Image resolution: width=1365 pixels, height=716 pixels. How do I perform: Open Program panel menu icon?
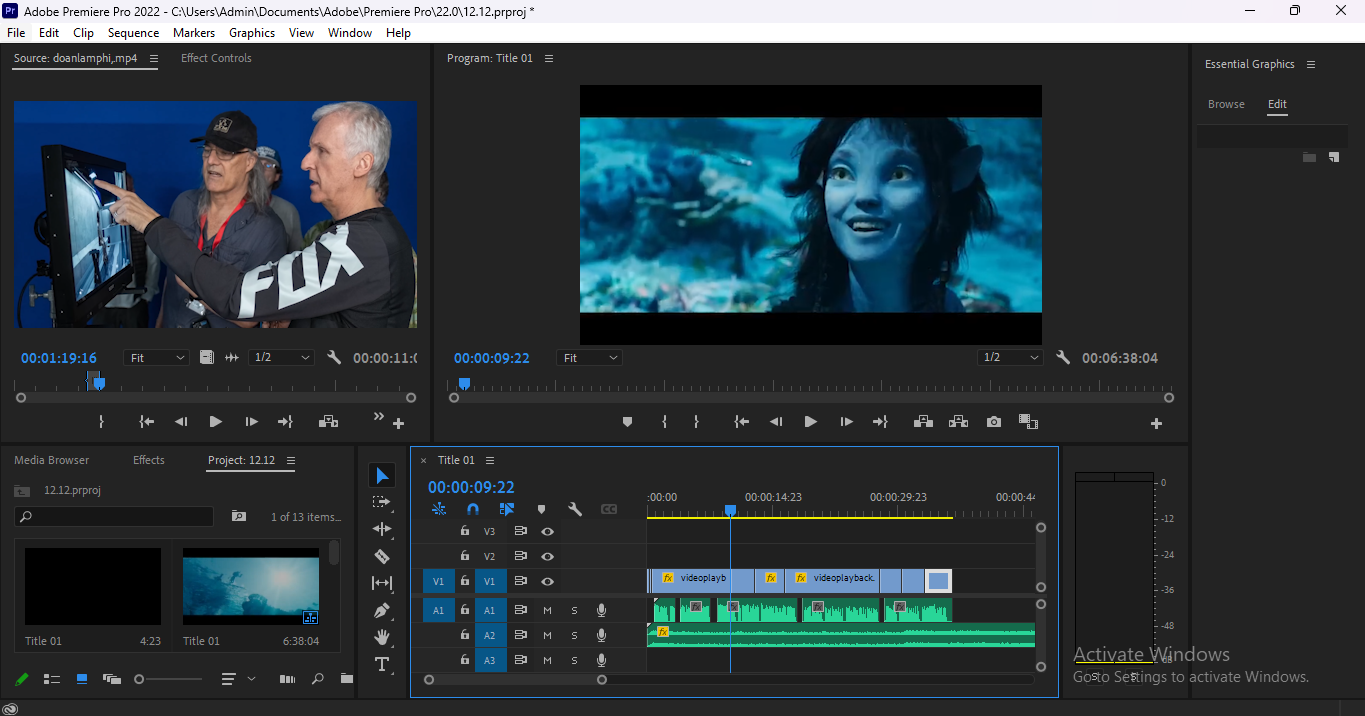549,58
